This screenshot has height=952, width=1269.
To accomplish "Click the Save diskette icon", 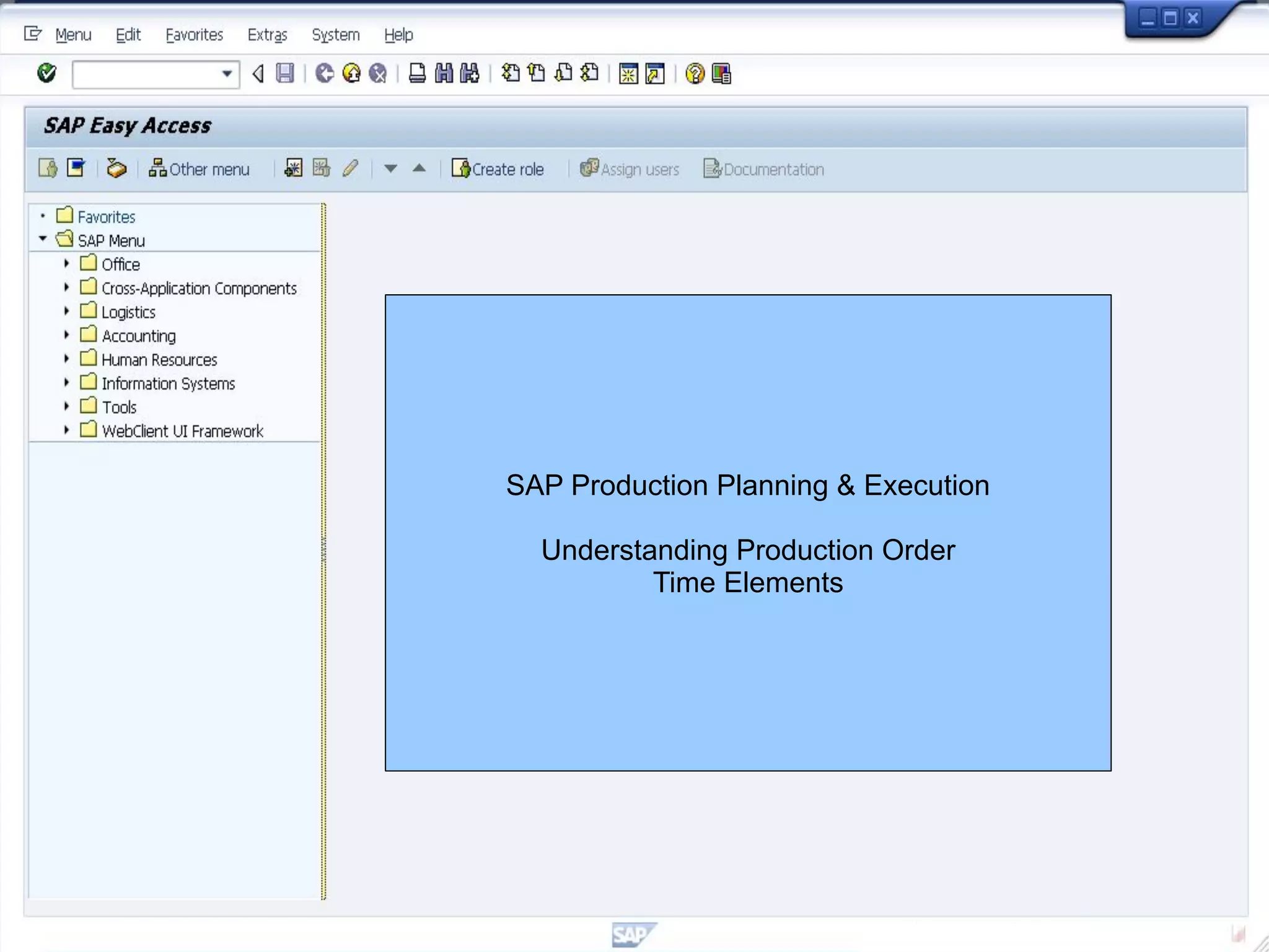I will (285, 74).
